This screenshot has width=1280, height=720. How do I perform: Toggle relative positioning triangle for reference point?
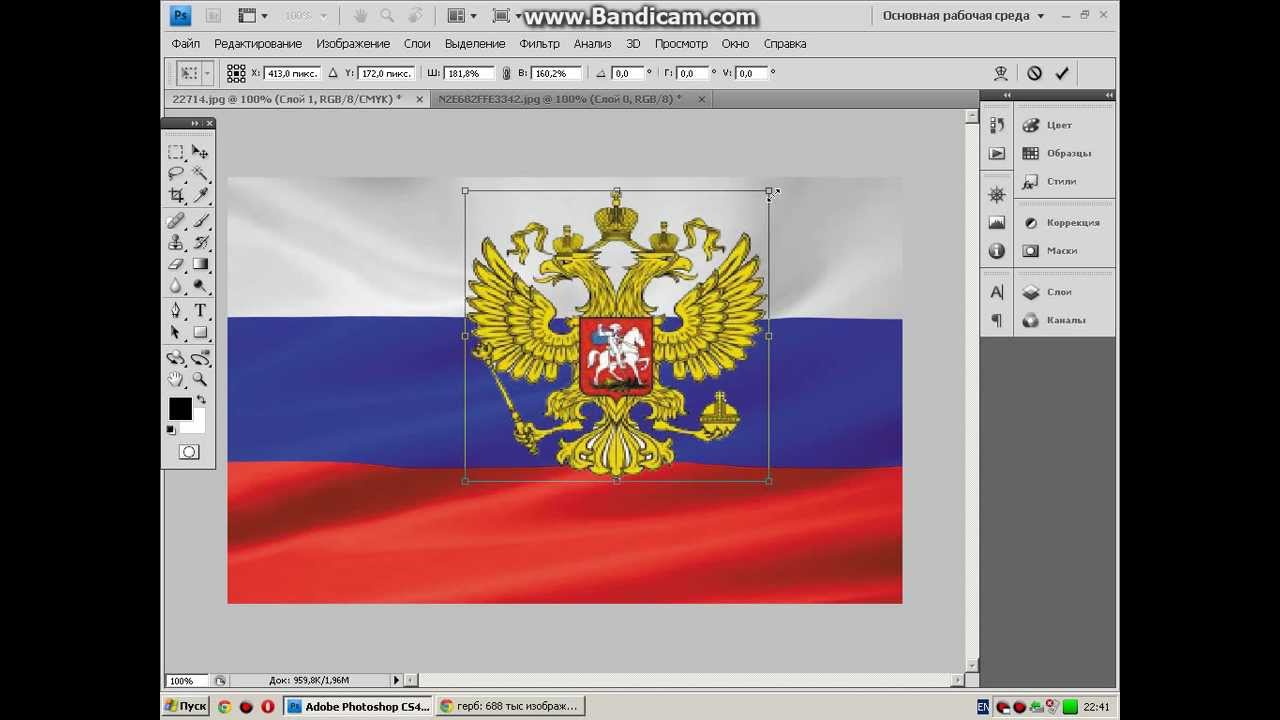pos(333,73)
